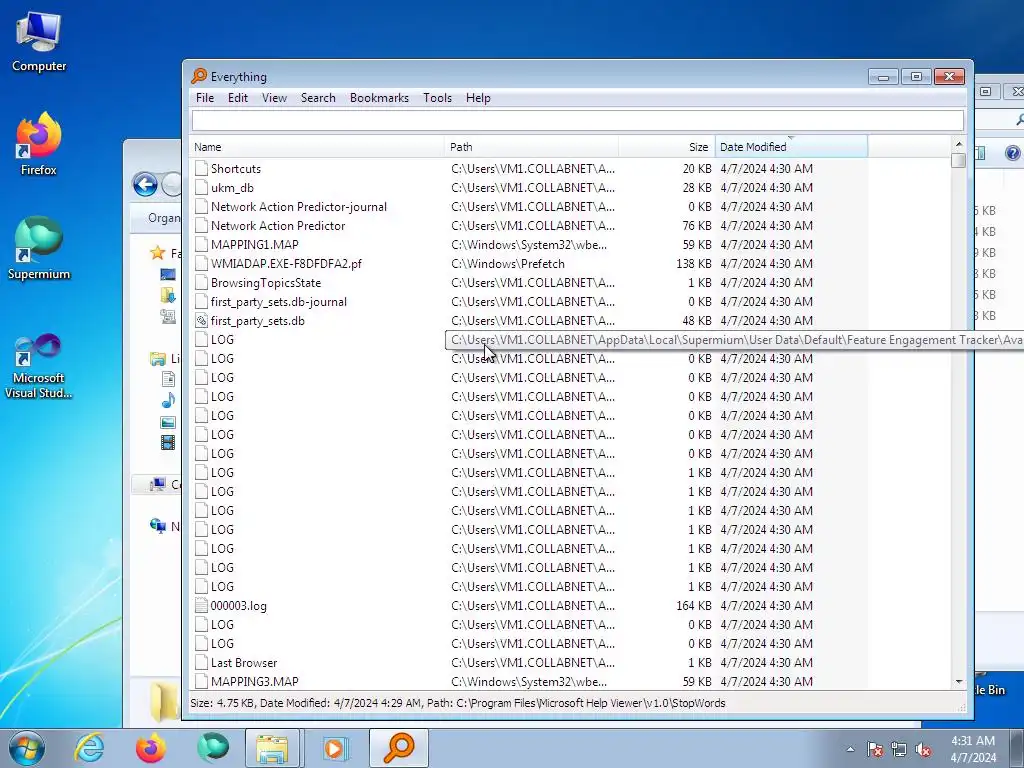Select the first_party_sets.db-journal entry
The height and width of the screenshot is (768, 1024).
[278, 302]
